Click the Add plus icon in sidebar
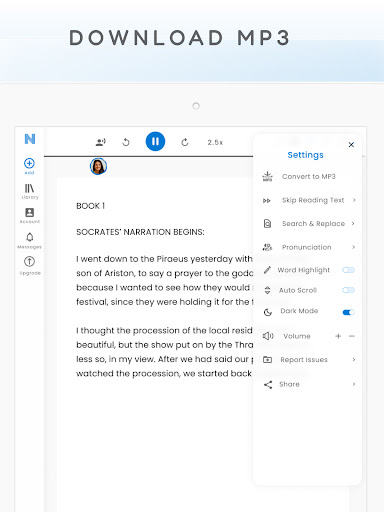 (x=29, y=163)
